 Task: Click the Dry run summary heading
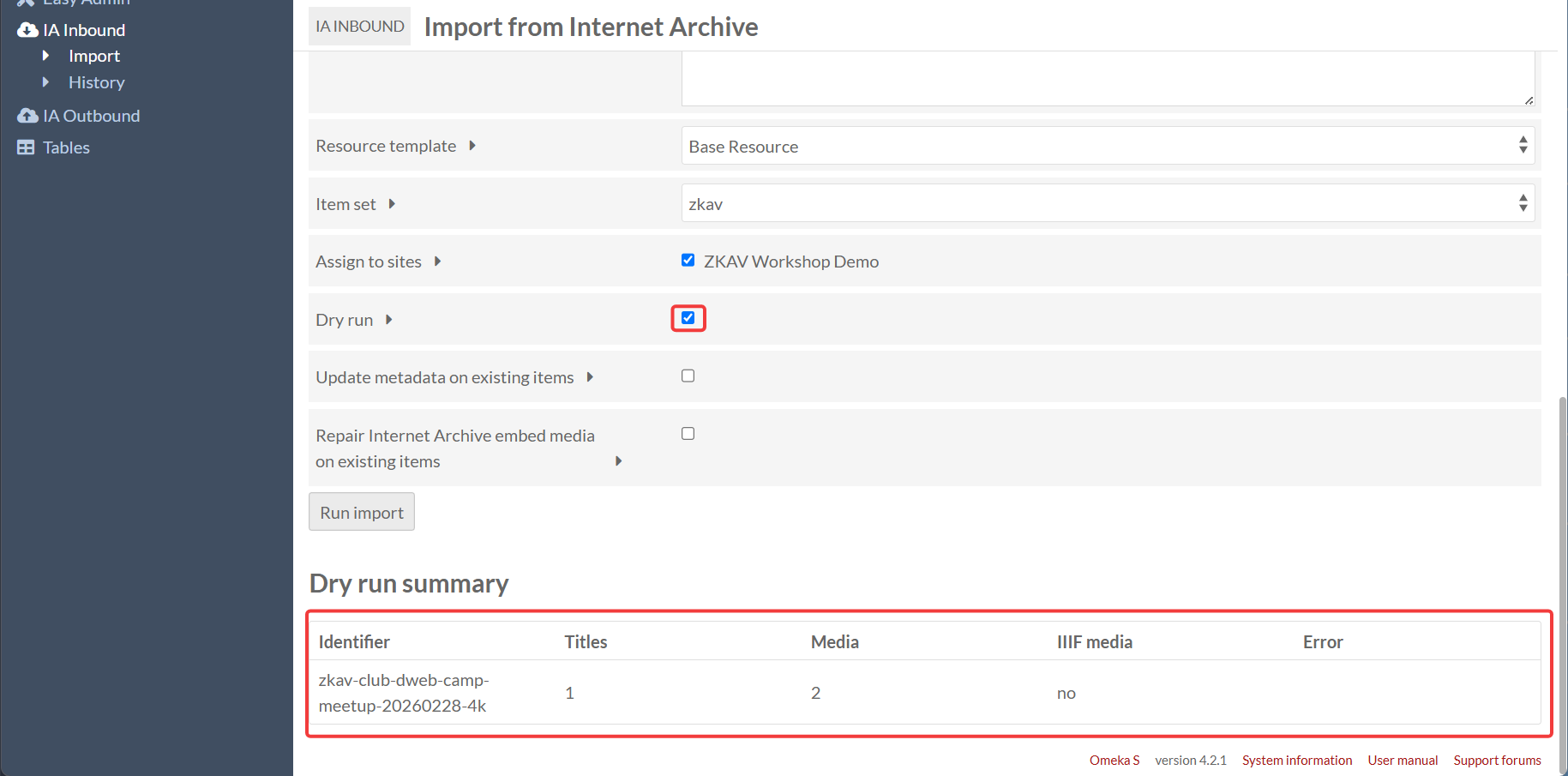(409, 584)
